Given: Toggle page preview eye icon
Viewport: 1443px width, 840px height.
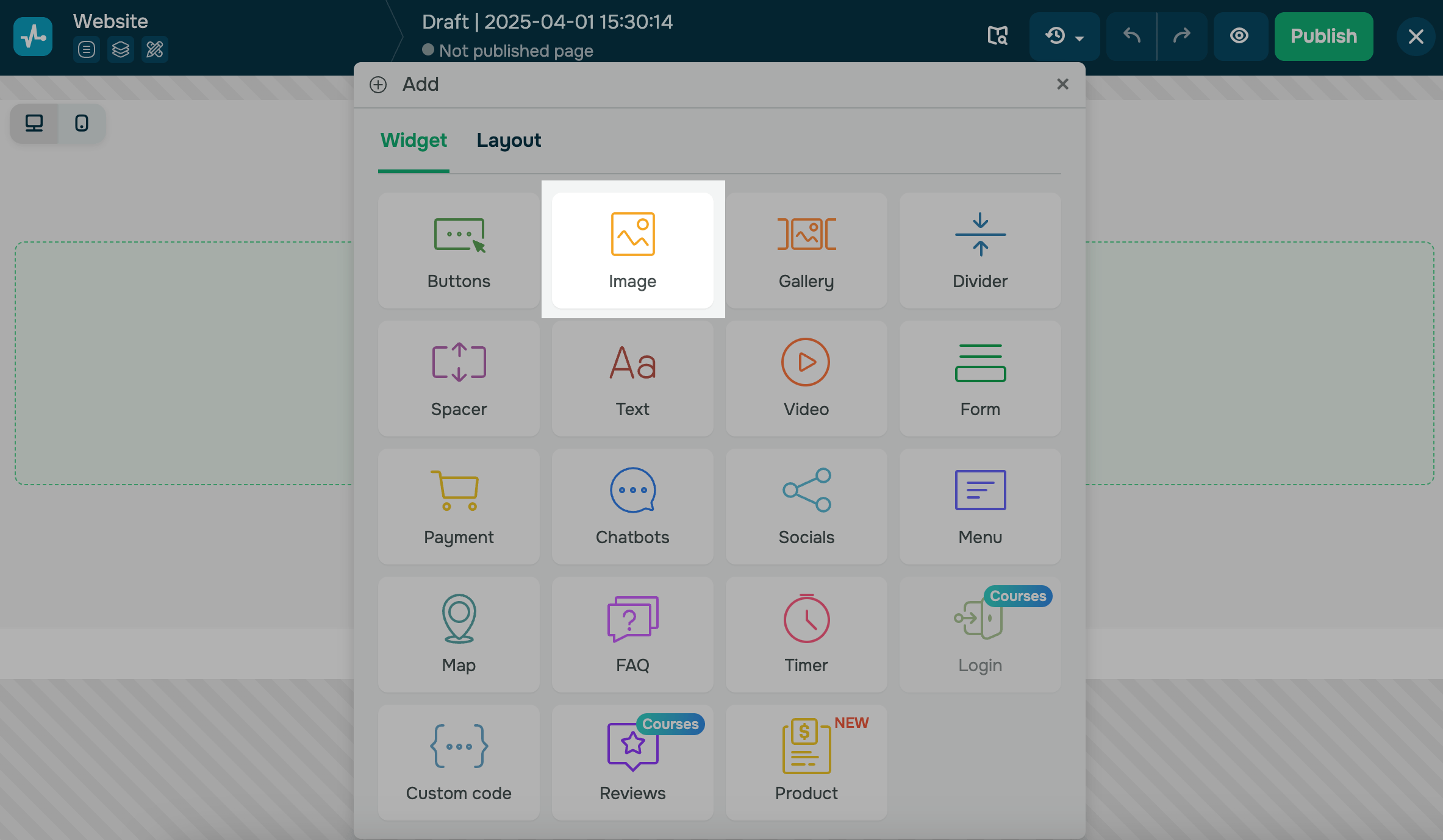Looking at the screenshot, I should pyautogui.click(x=1239, y=36).
